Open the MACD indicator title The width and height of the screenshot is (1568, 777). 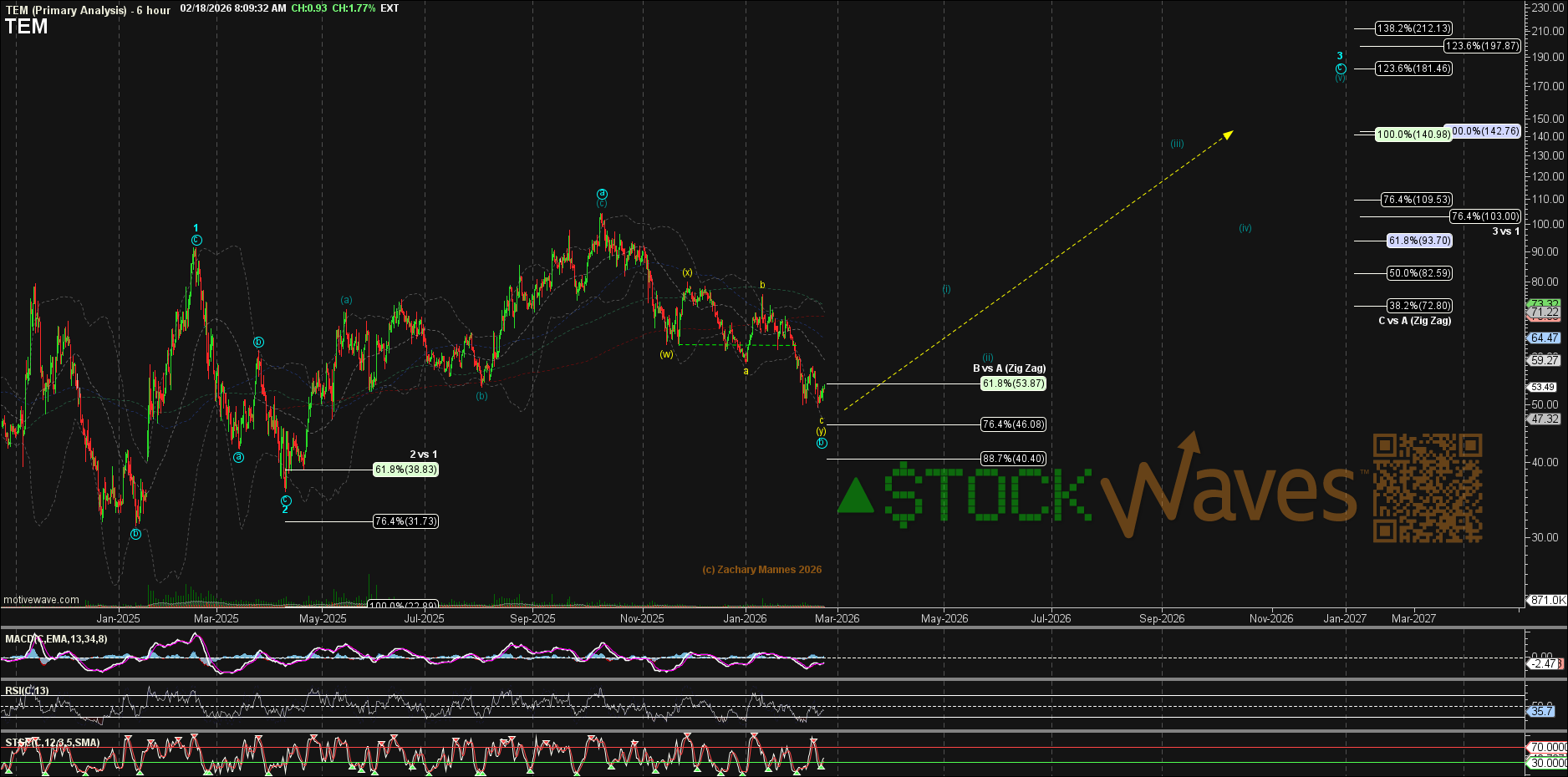(x=56, y=639)
